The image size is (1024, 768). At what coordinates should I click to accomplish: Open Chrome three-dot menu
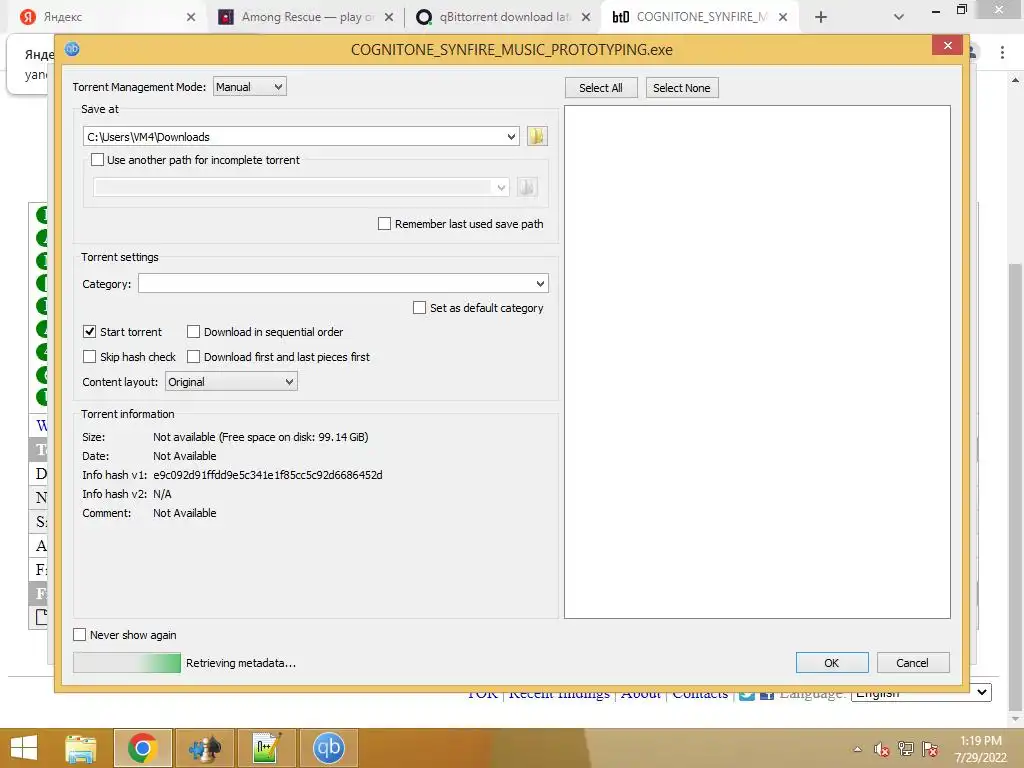[1002, 52]
